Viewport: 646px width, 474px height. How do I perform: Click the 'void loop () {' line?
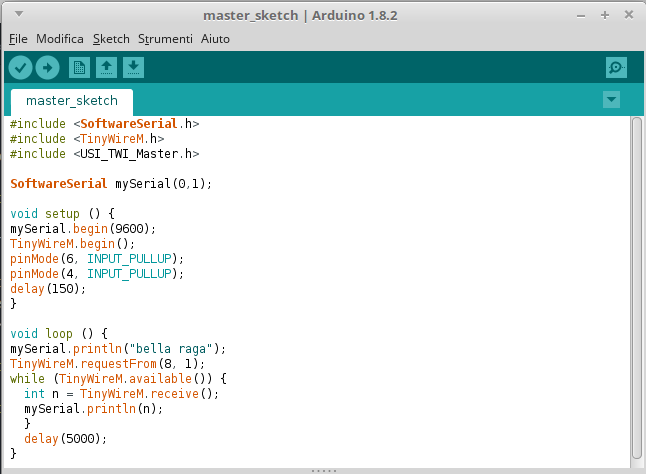[59, 334]
